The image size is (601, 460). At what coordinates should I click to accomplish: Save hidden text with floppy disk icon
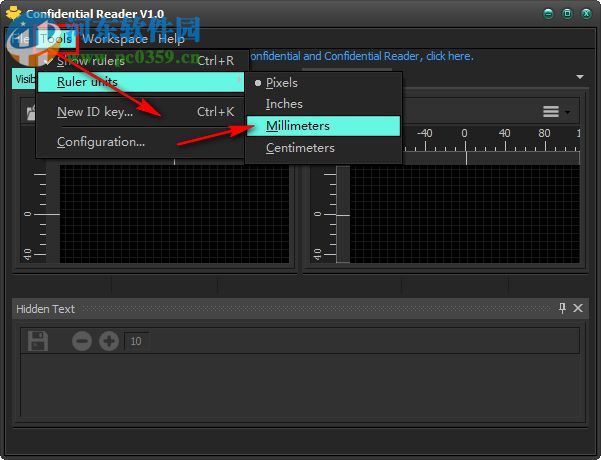(x=38, y=341)
